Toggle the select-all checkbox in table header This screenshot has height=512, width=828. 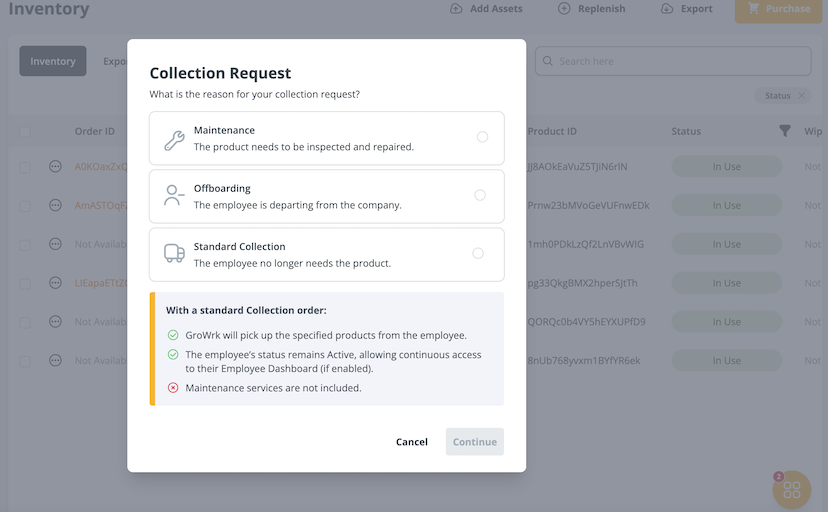pyautogui.click(x=25, y=132)
